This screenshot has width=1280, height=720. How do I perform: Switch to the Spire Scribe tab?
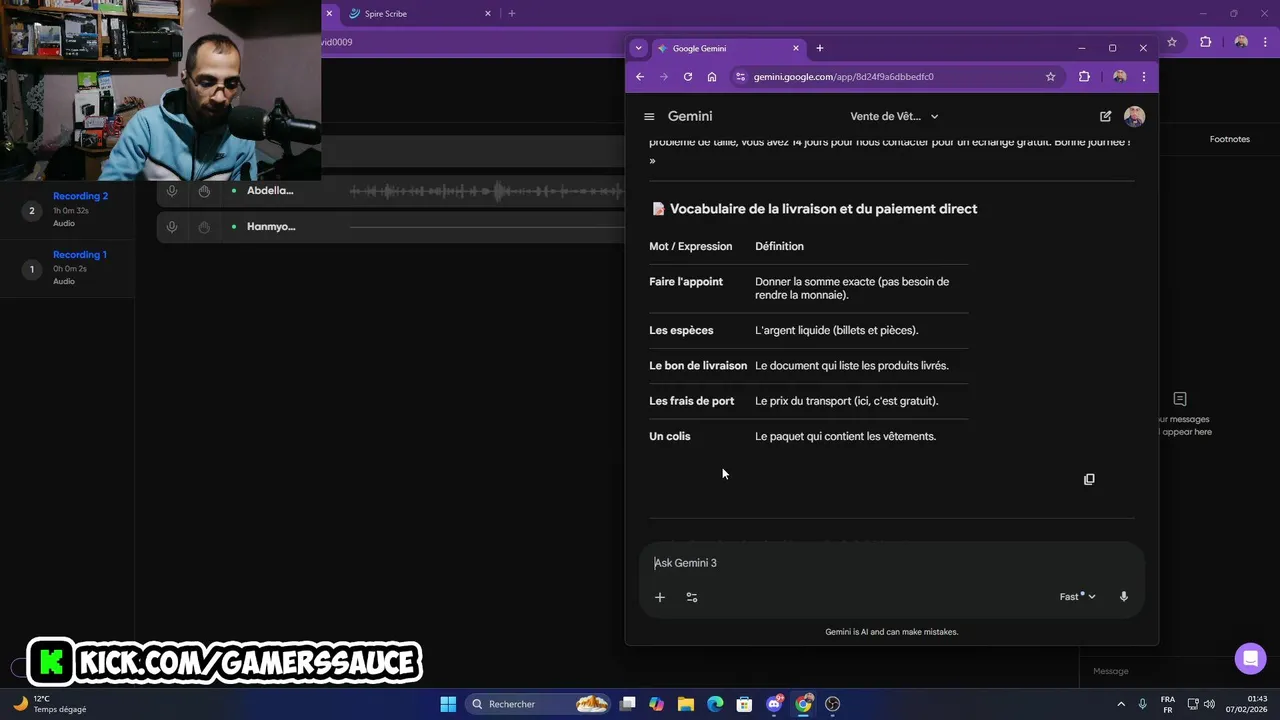pyautogui.click(x=418, y=14)
